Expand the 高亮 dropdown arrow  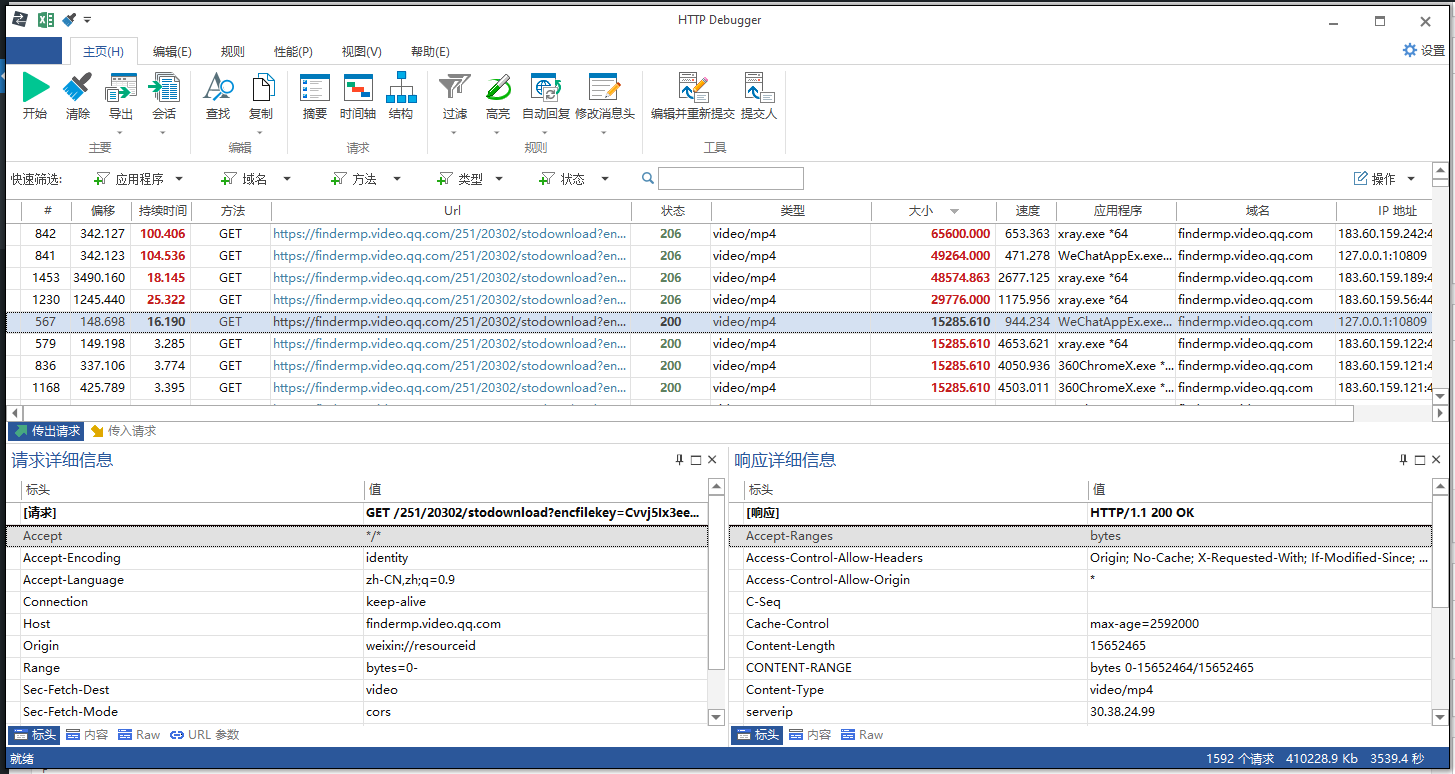coord(498,133)
